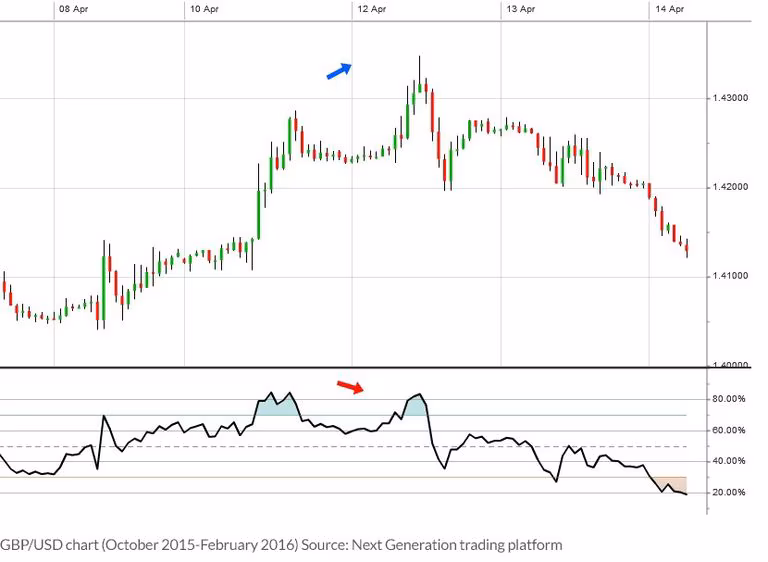768x562 pixels.
Task: Select the 14 Apr date label
Action: click(x=668, y=8)
